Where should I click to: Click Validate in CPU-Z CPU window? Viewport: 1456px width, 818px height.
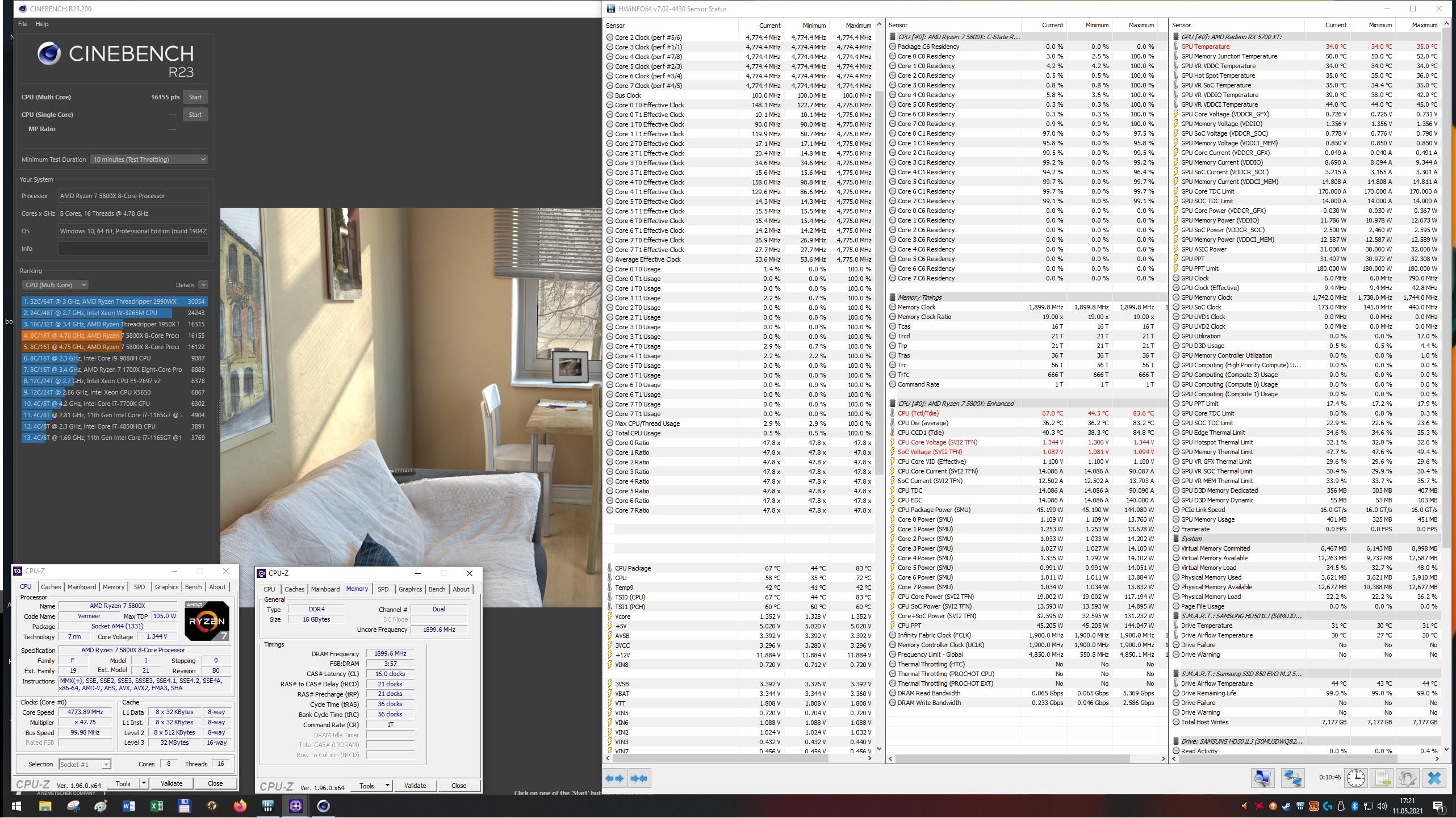(171, 783)
